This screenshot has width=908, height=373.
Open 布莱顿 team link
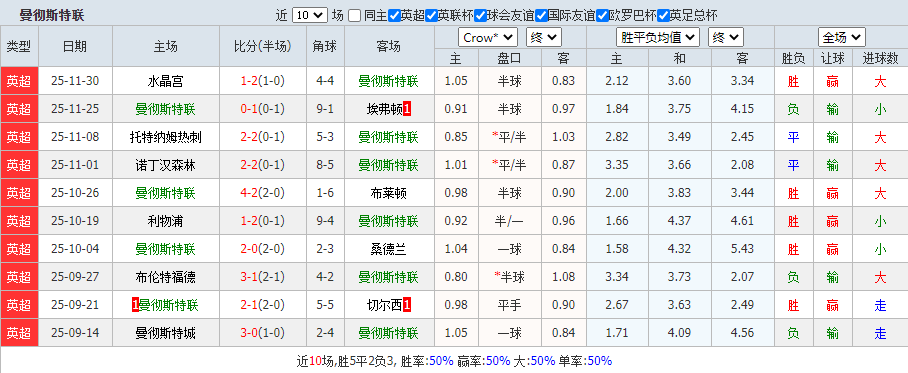pos(389,193)
